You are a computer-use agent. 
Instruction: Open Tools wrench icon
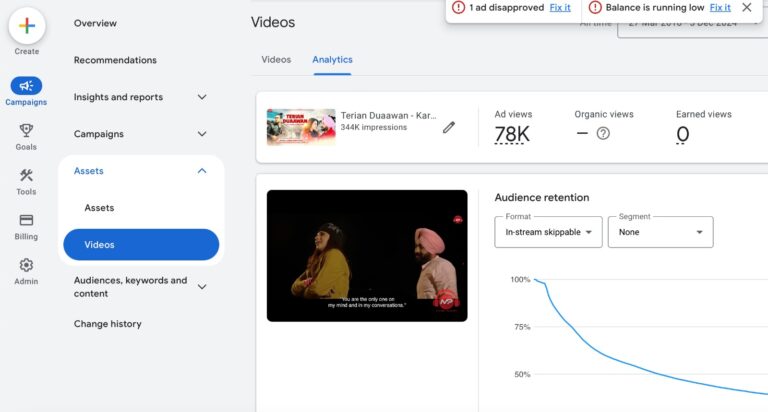tap(26, 176)
